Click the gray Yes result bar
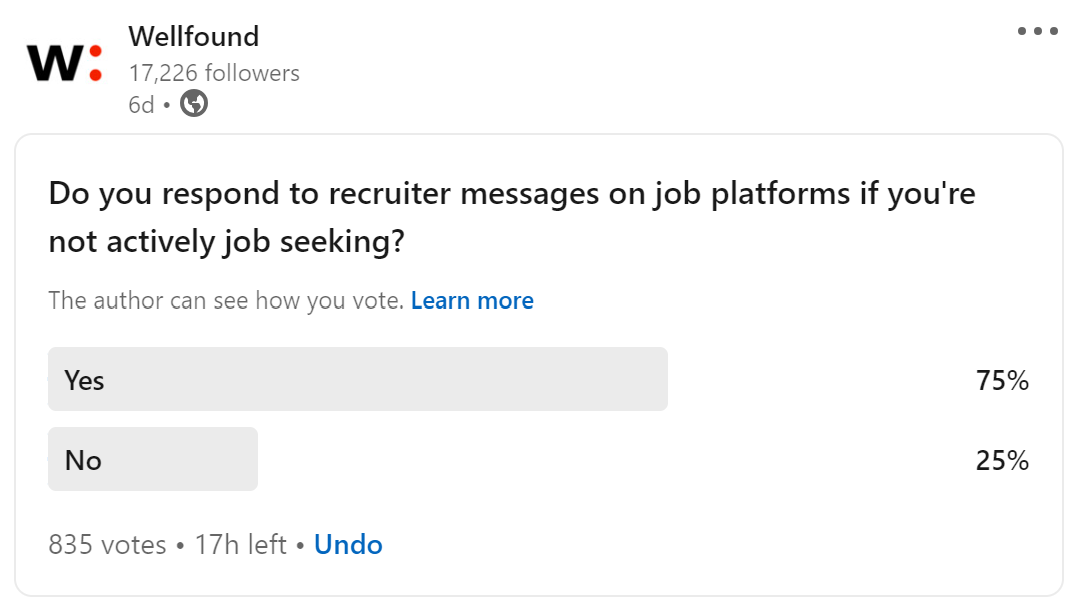This screenshot has height=612, width=1084. coord(400,379)
